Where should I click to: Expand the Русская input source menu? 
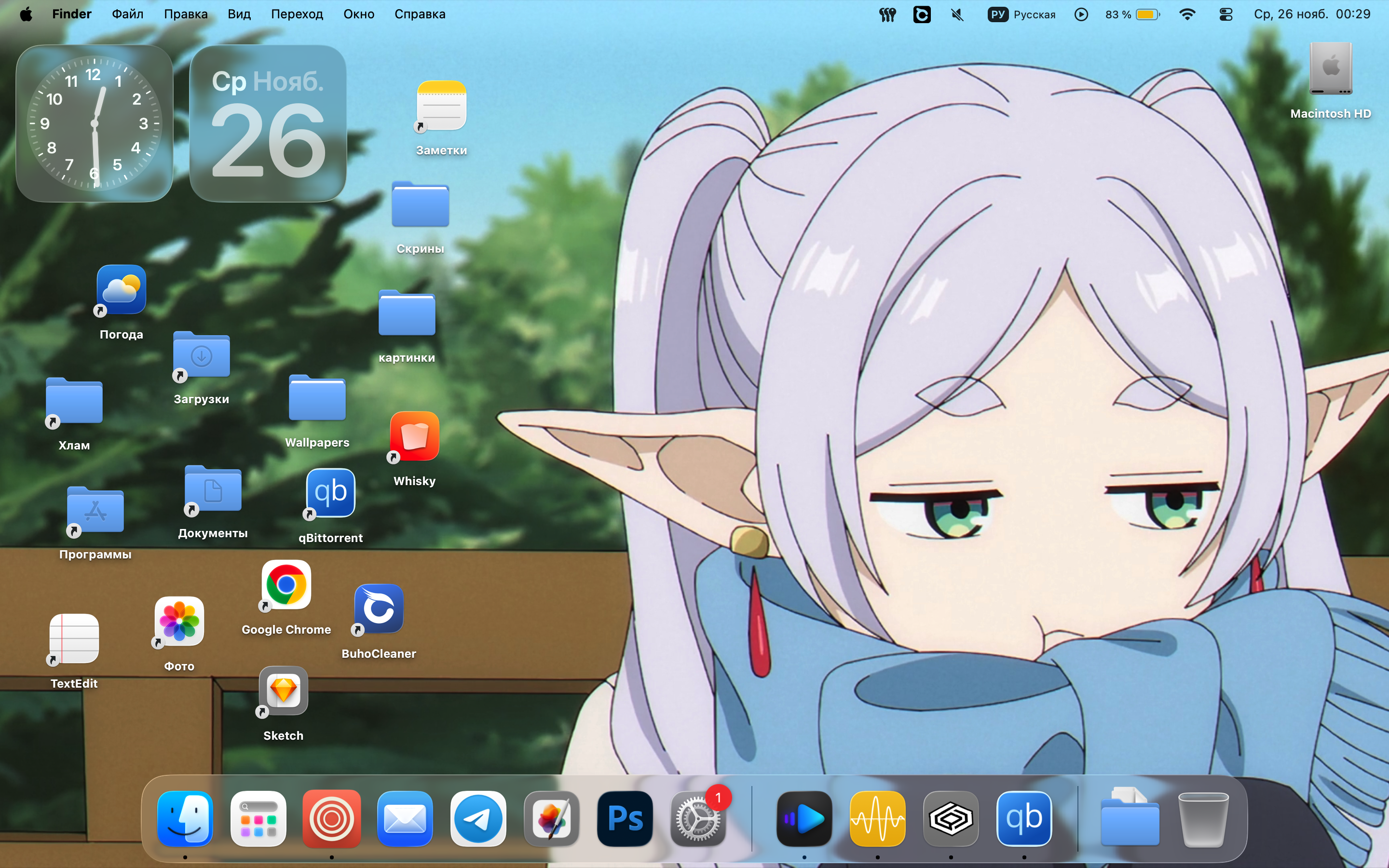(x=1021, y=14)
